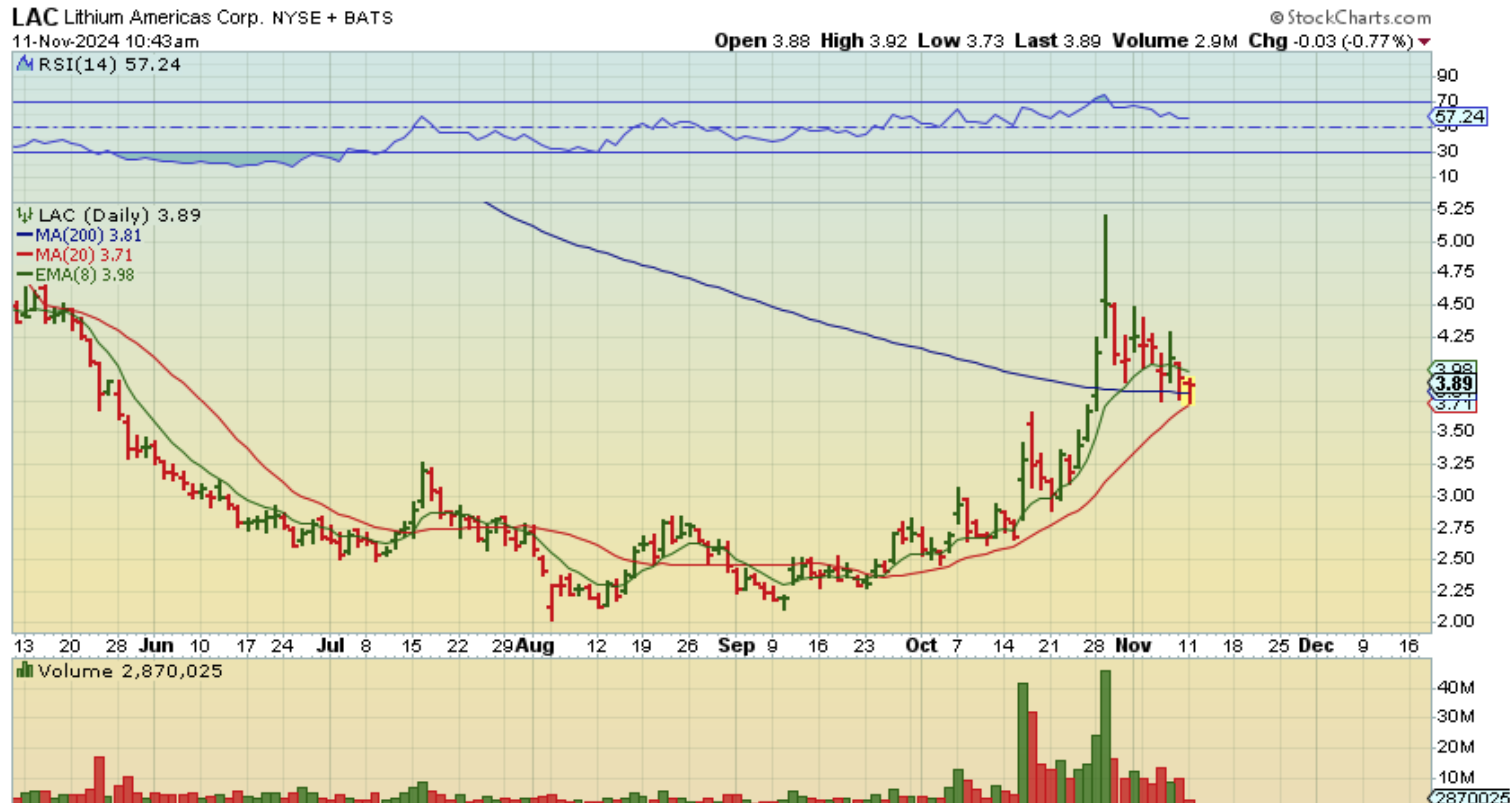Click the 57.24 RSI value tag
The image size is (1512, 803).
pyautogui.click(x=1459, y=116)
